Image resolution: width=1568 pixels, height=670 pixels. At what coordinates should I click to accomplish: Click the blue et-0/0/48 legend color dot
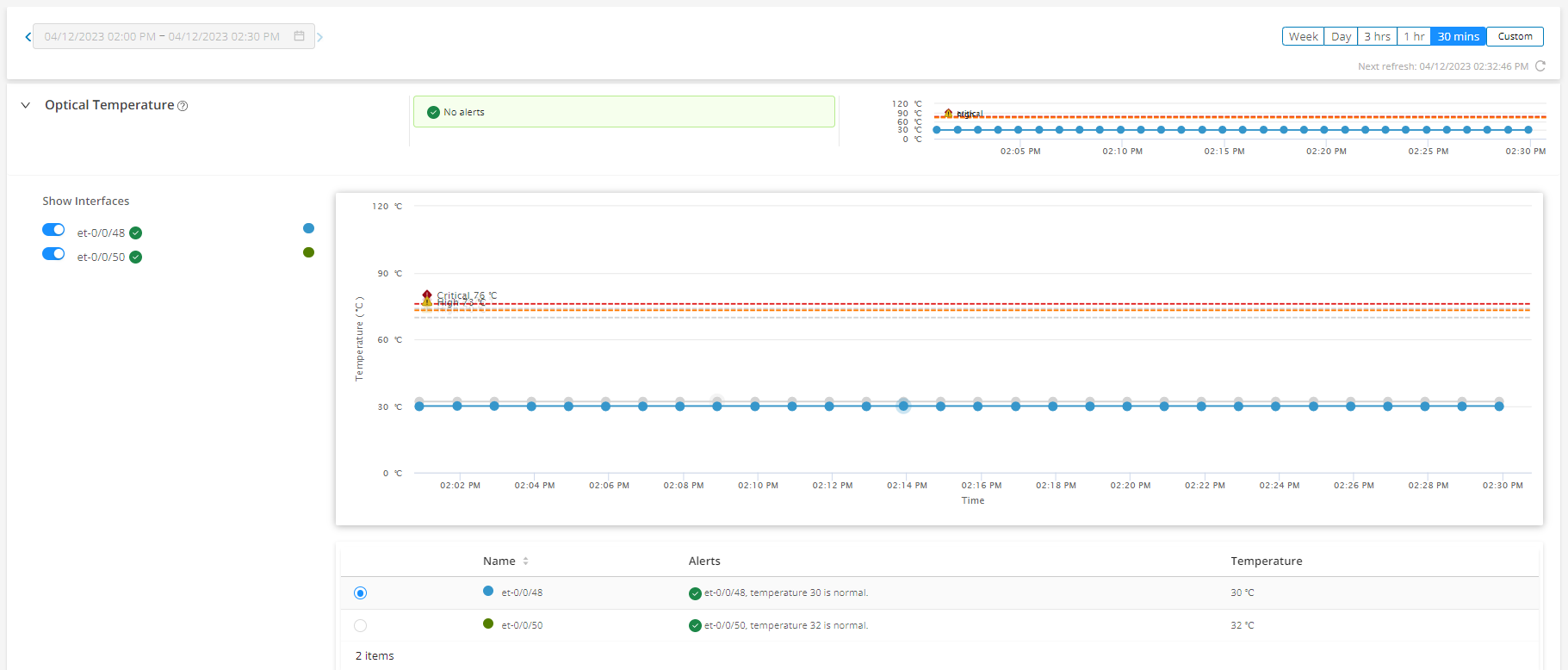tap(309, 228)
